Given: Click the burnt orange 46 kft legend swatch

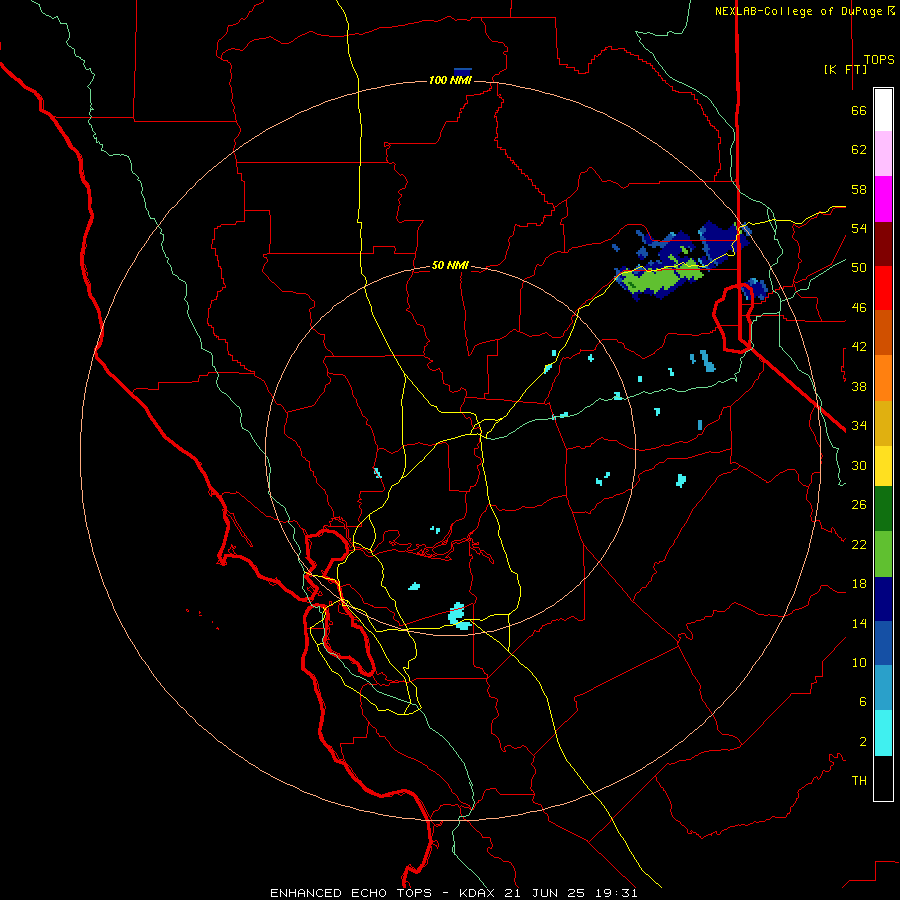Looking at the screenshot, I should pos(883,333).
